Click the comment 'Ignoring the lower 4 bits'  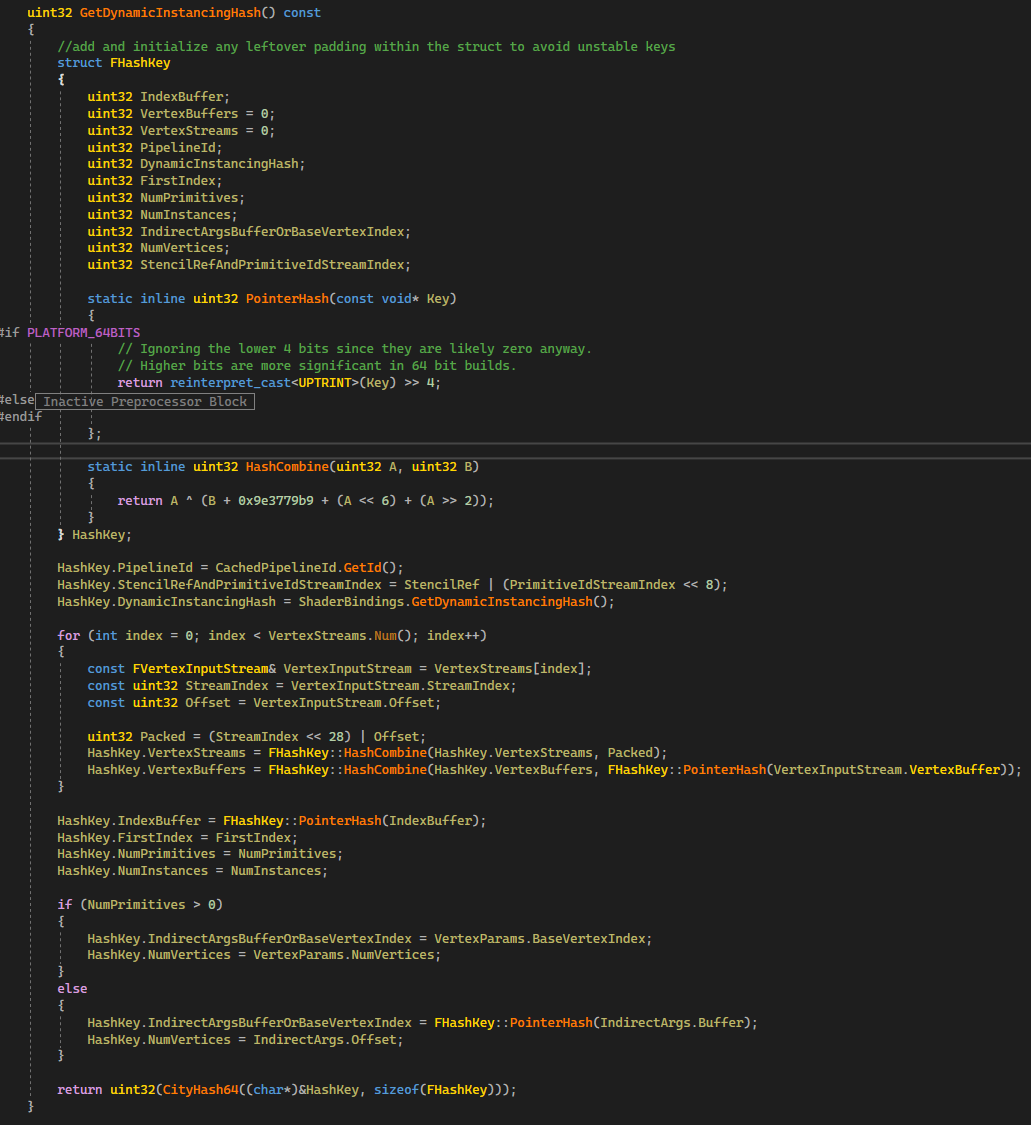[x=354, y=349]
